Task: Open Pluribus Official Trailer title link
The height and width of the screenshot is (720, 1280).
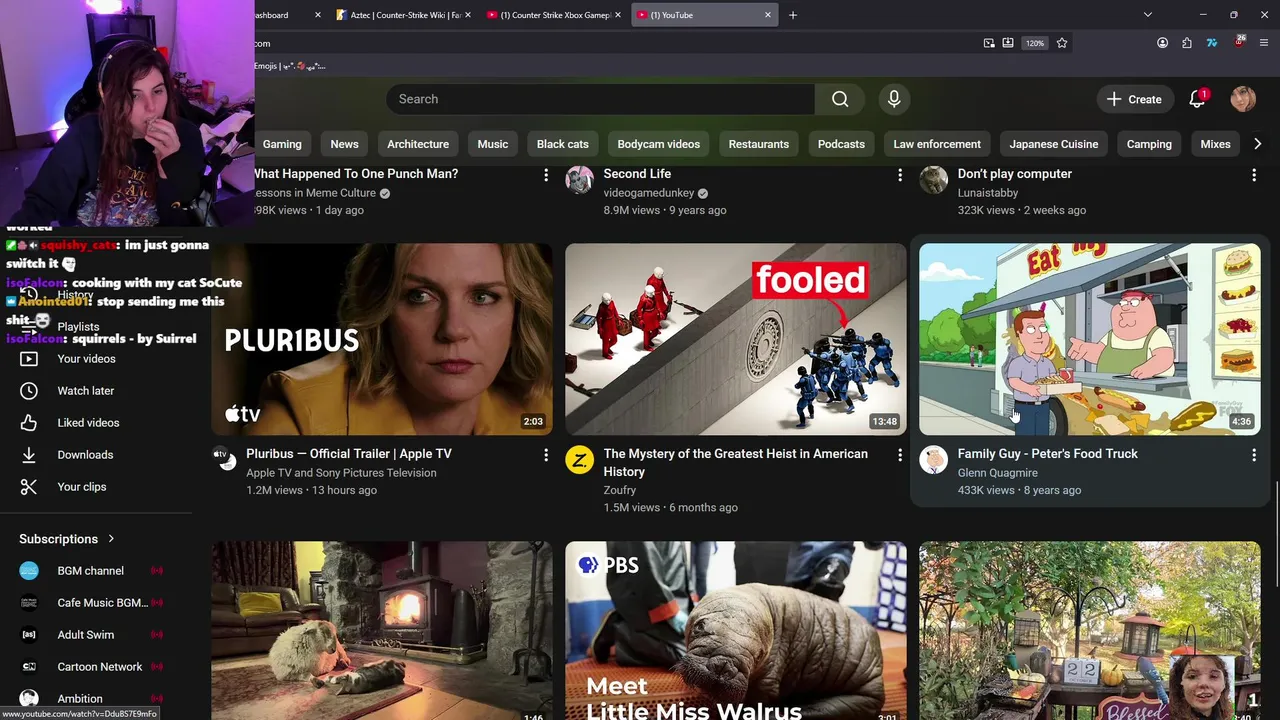Action: (x=349, y=454)
